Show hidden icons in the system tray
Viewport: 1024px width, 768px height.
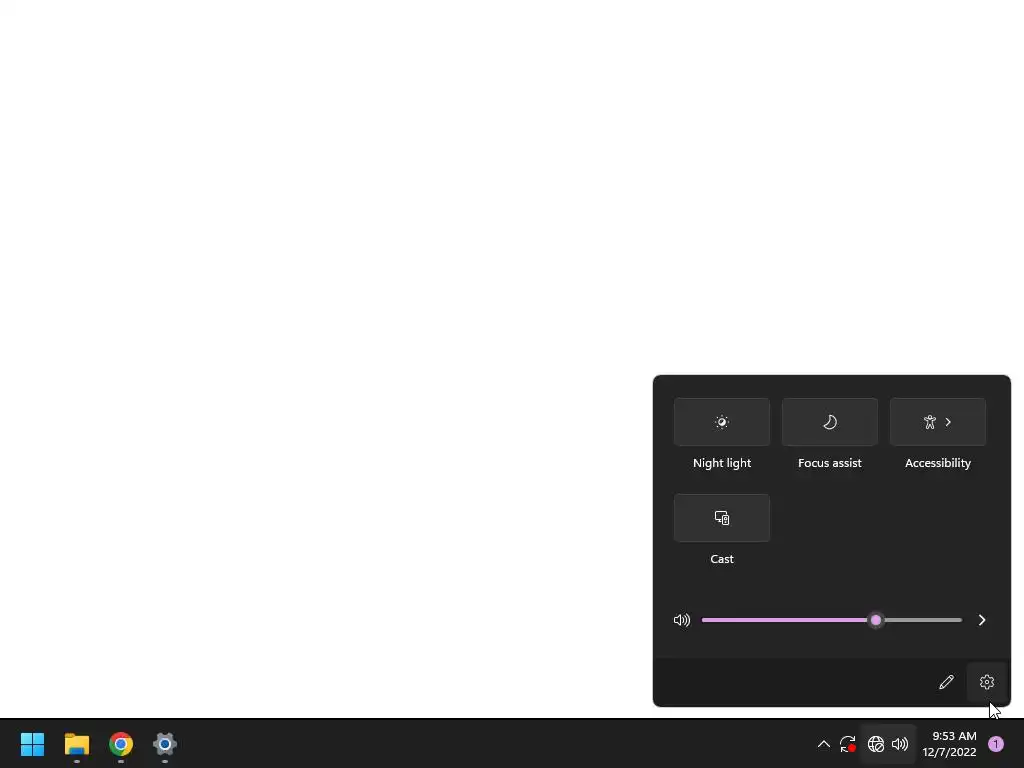(824, 744)
